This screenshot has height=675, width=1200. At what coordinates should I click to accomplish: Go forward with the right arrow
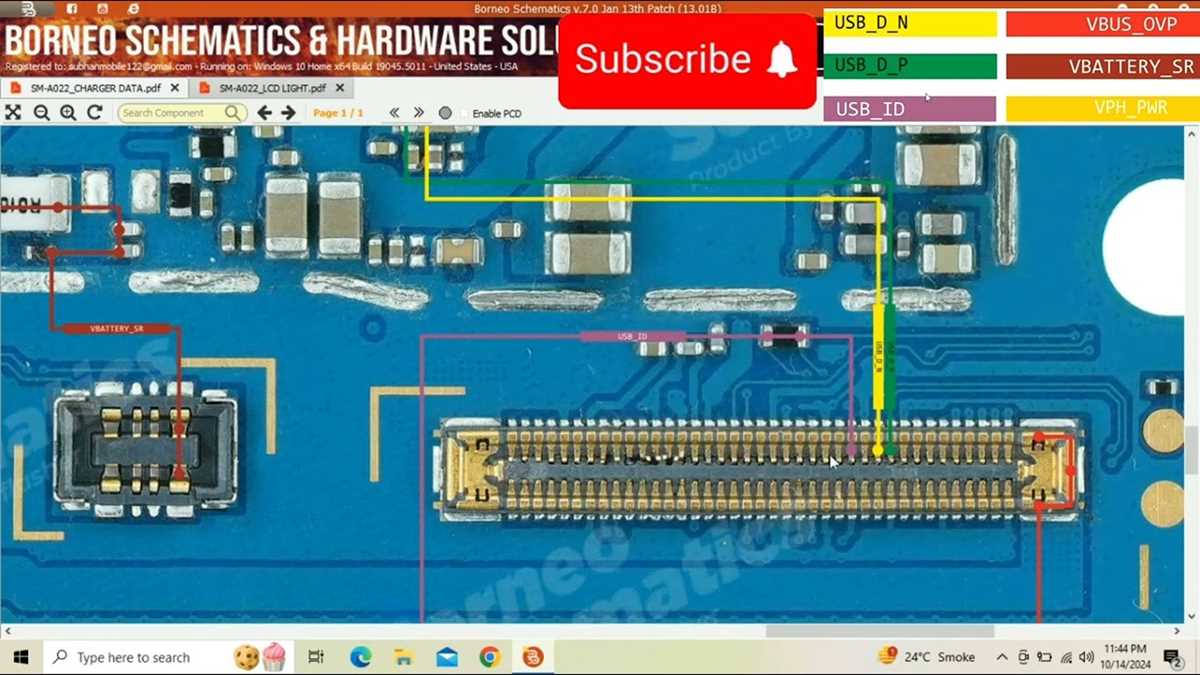coord(288,113)
